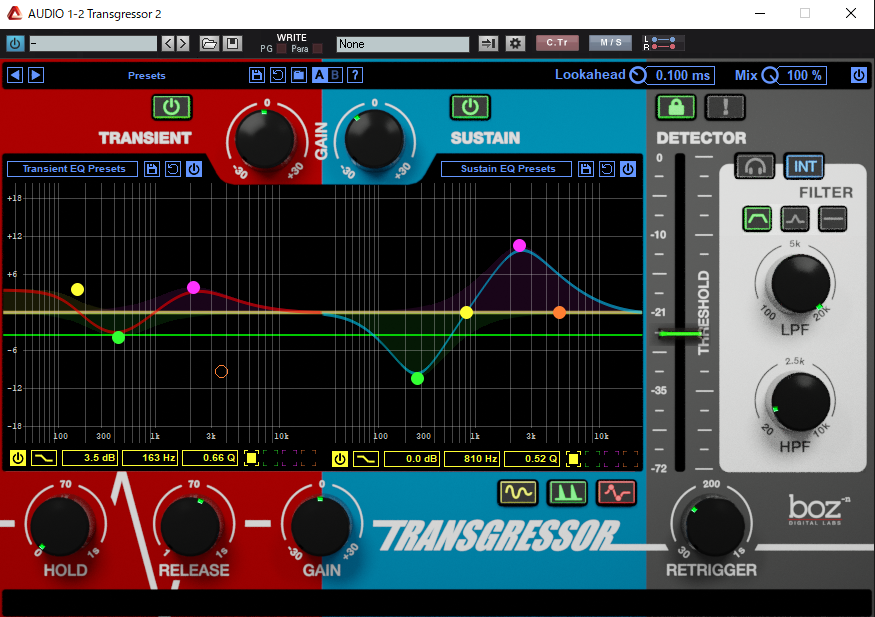Viewport: 875px width, 617px height.
Task: Select the green peaks display button
Action: coord(567,493)
